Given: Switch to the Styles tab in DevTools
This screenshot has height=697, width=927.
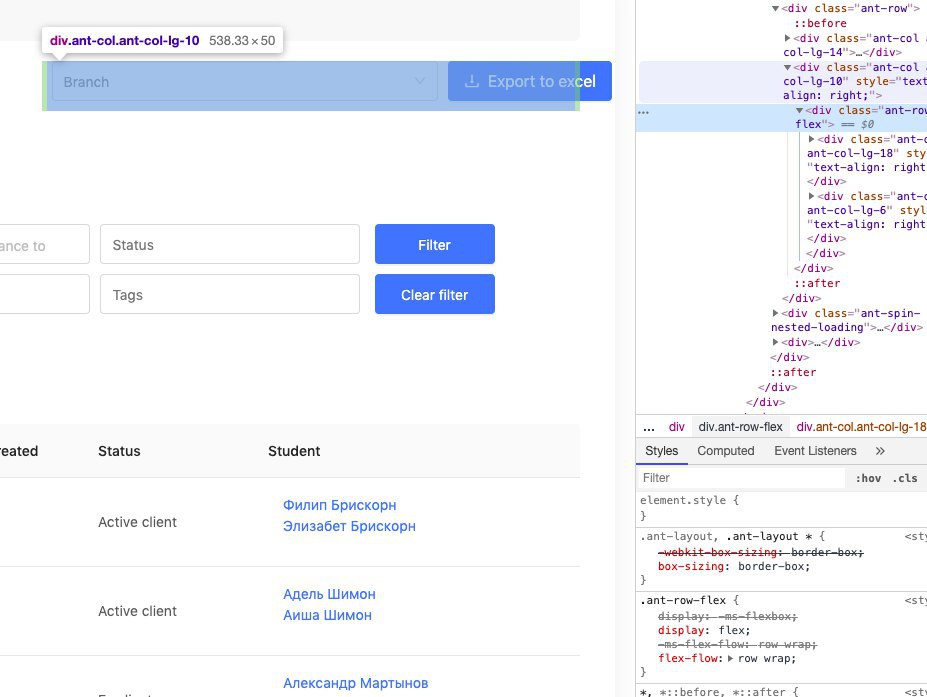Looking at the screenshot, I should pos(662,451).
